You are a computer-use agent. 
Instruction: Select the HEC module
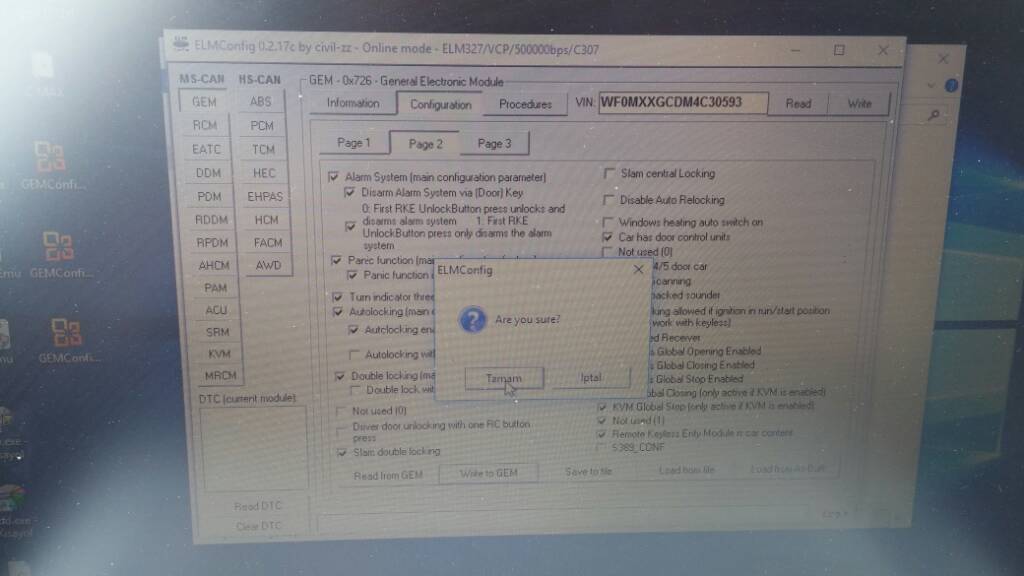point(264,173)
